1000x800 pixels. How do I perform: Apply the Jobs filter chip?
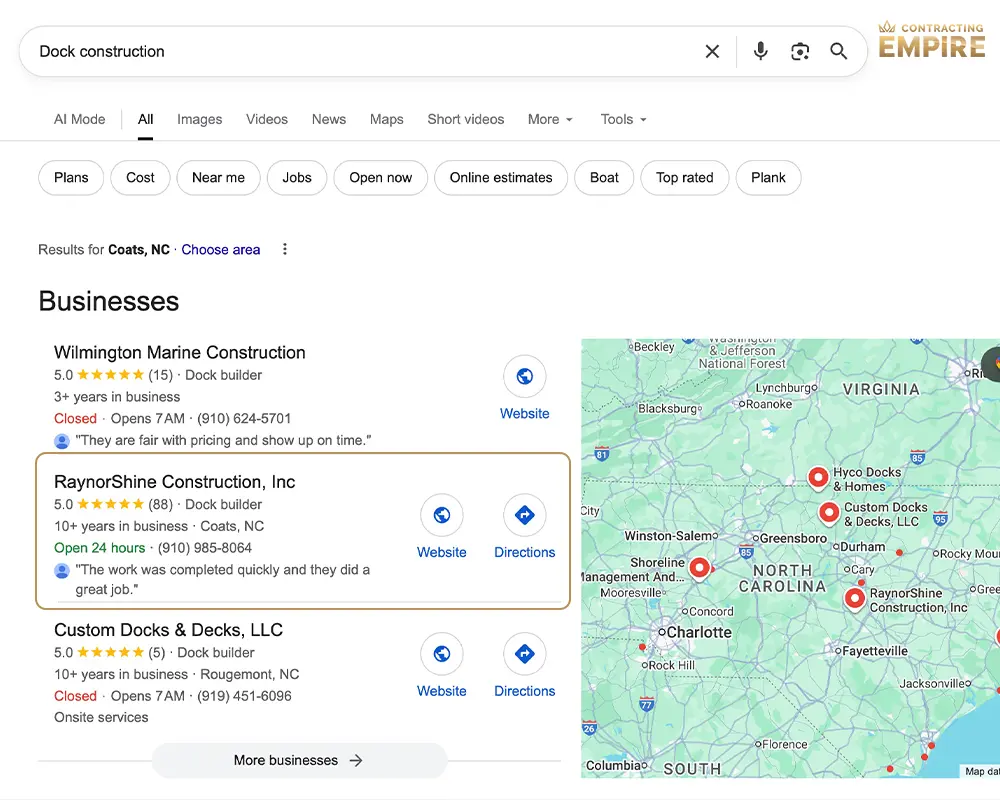point(297,177)
